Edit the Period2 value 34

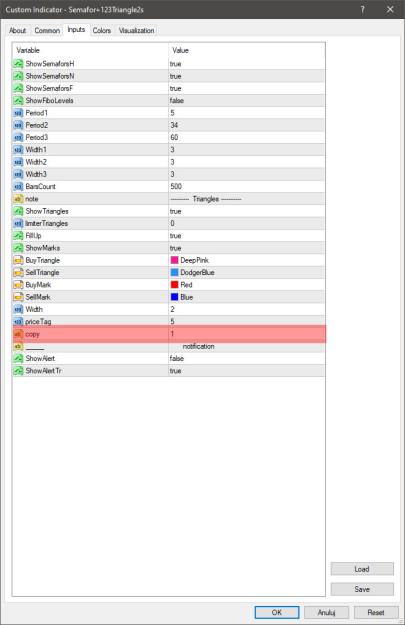click(247, 125)
